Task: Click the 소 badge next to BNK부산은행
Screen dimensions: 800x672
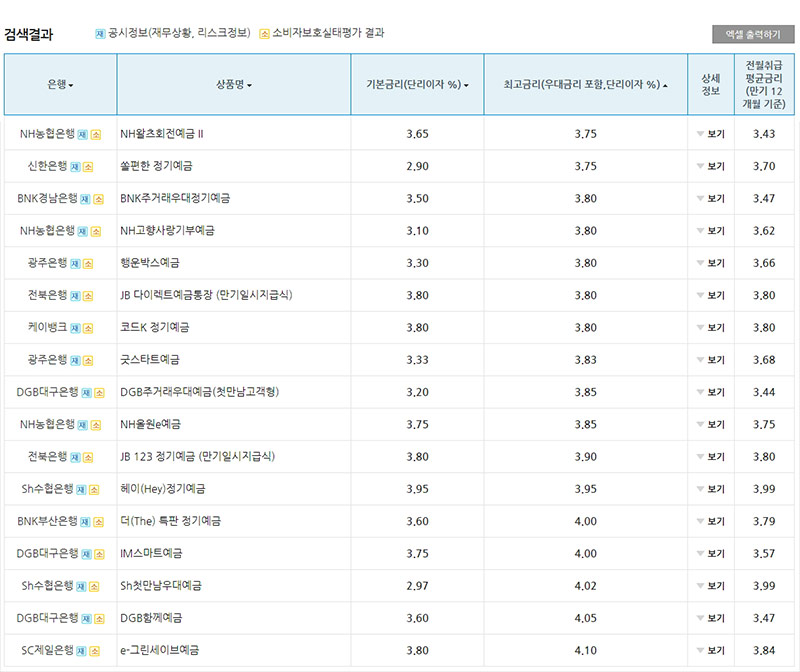Action: [99, 522]
